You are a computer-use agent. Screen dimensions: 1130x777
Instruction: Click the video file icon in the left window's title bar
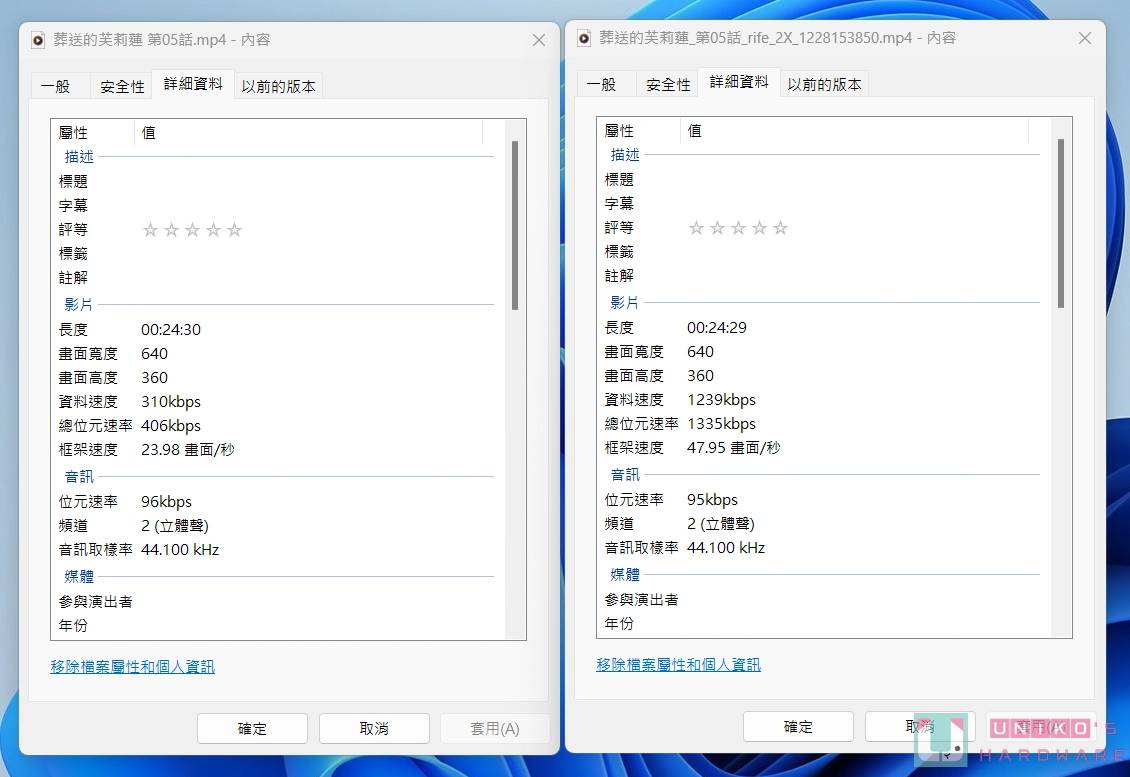pos(38,40)
